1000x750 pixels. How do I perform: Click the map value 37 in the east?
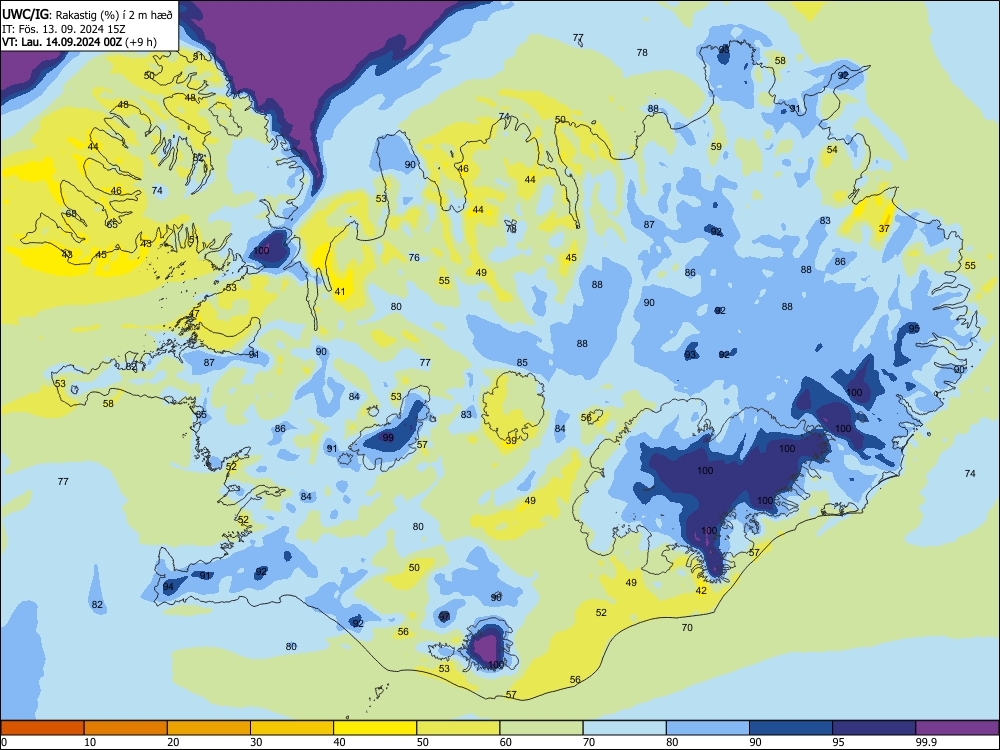tap(884, 228)
